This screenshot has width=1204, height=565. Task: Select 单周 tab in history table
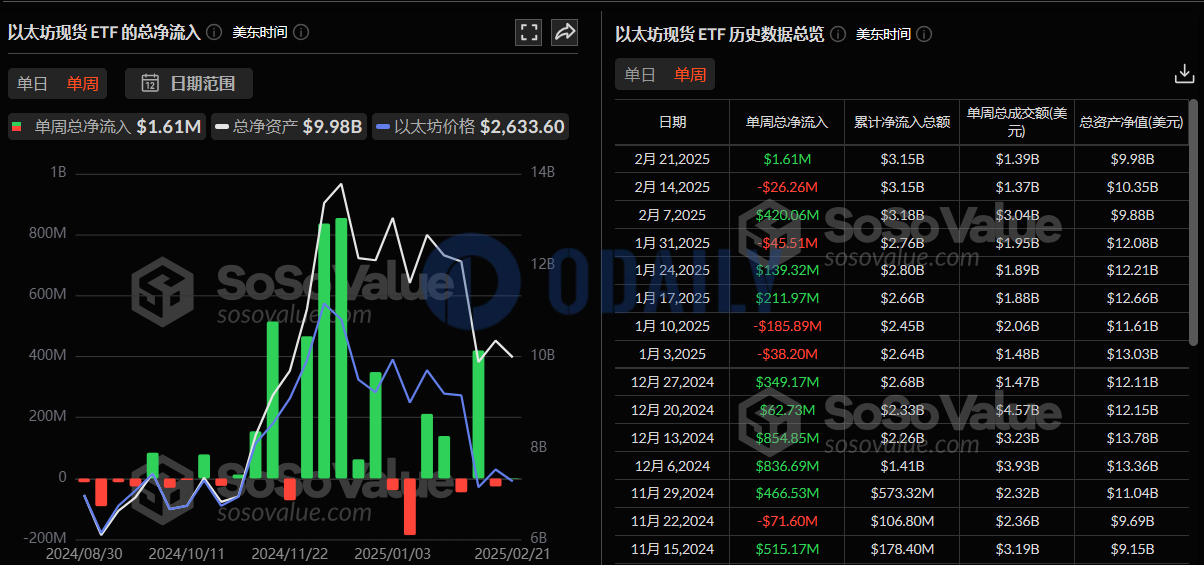click(x=690, y=74)
